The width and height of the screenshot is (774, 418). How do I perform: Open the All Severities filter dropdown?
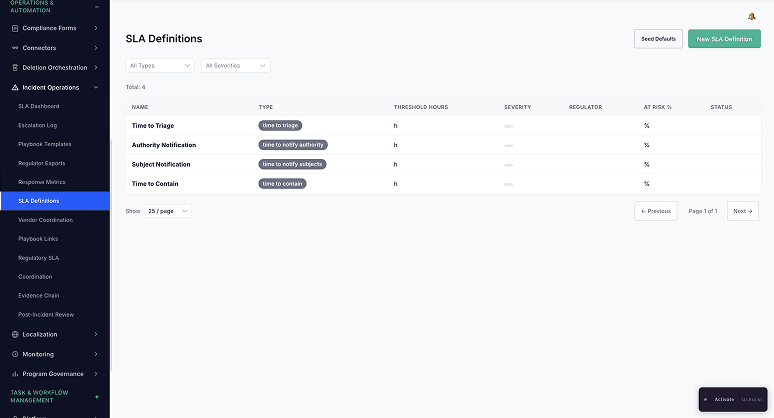click(x=236, y=65)
